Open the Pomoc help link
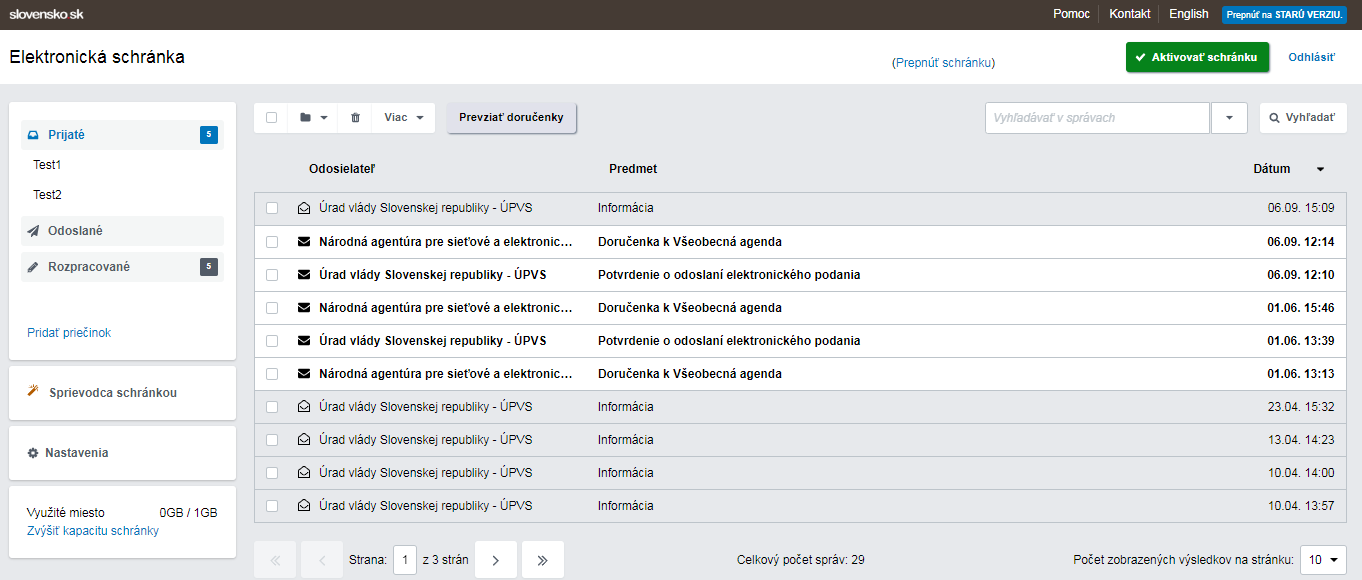This screenshot has height=580, width=1362. click(1071, 14)
